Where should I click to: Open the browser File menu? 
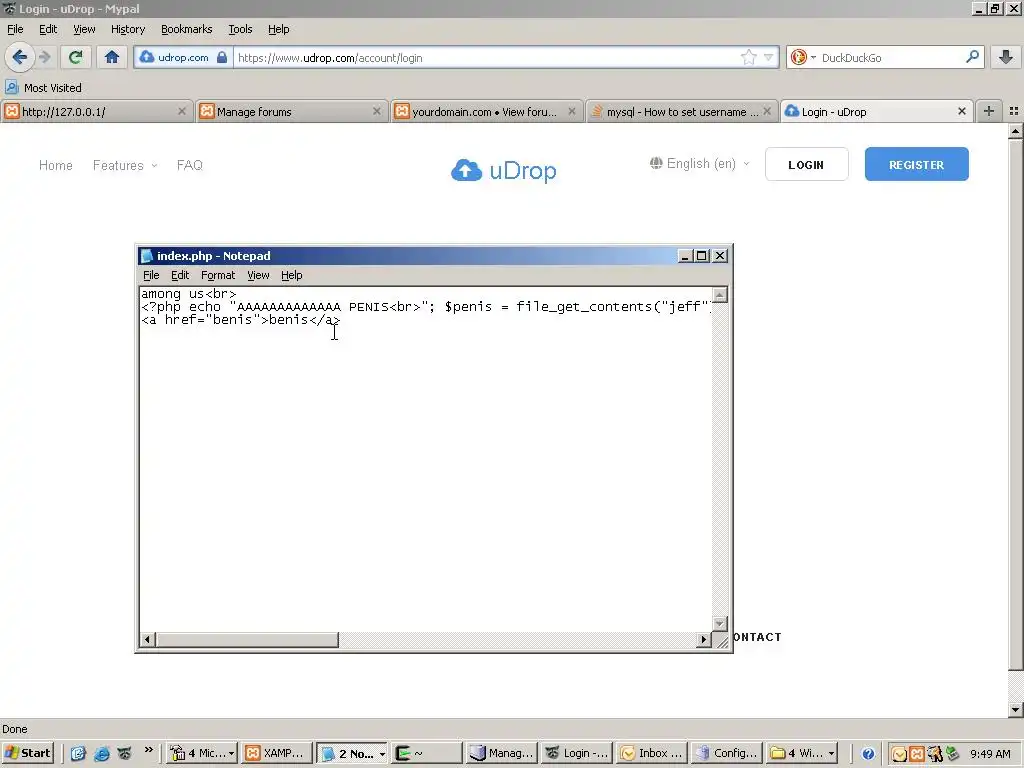[15, 29]
